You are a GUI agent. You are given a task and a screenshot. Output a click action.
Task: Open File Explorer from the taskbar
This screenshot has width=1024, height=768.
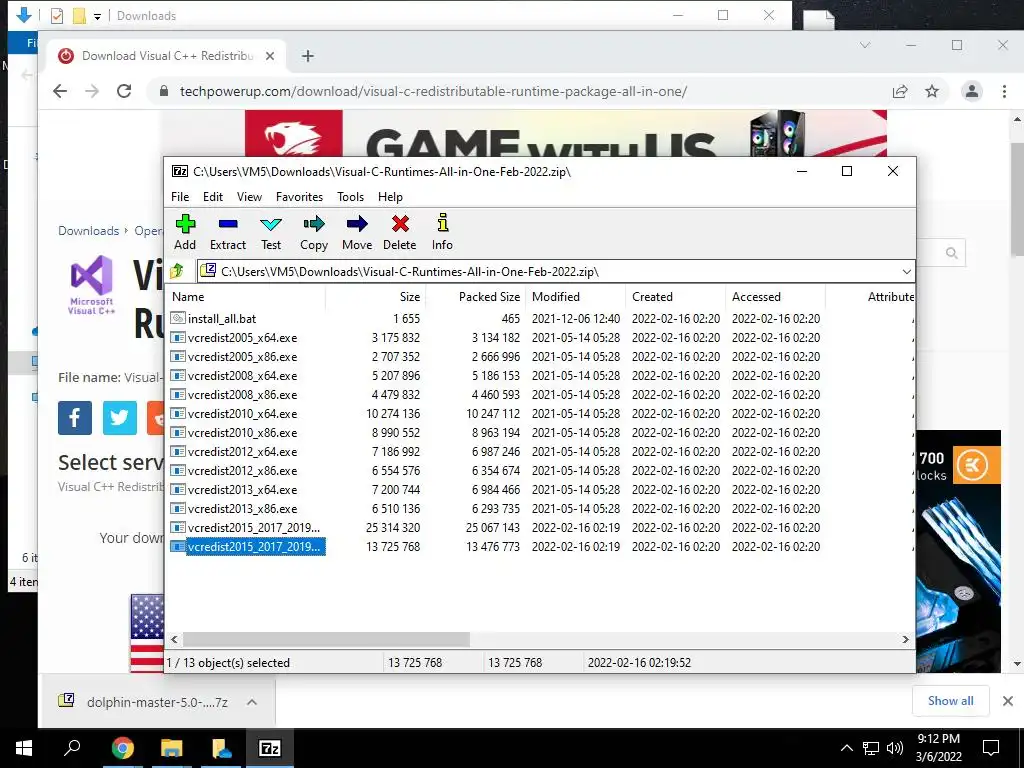[x=171, y=748]
